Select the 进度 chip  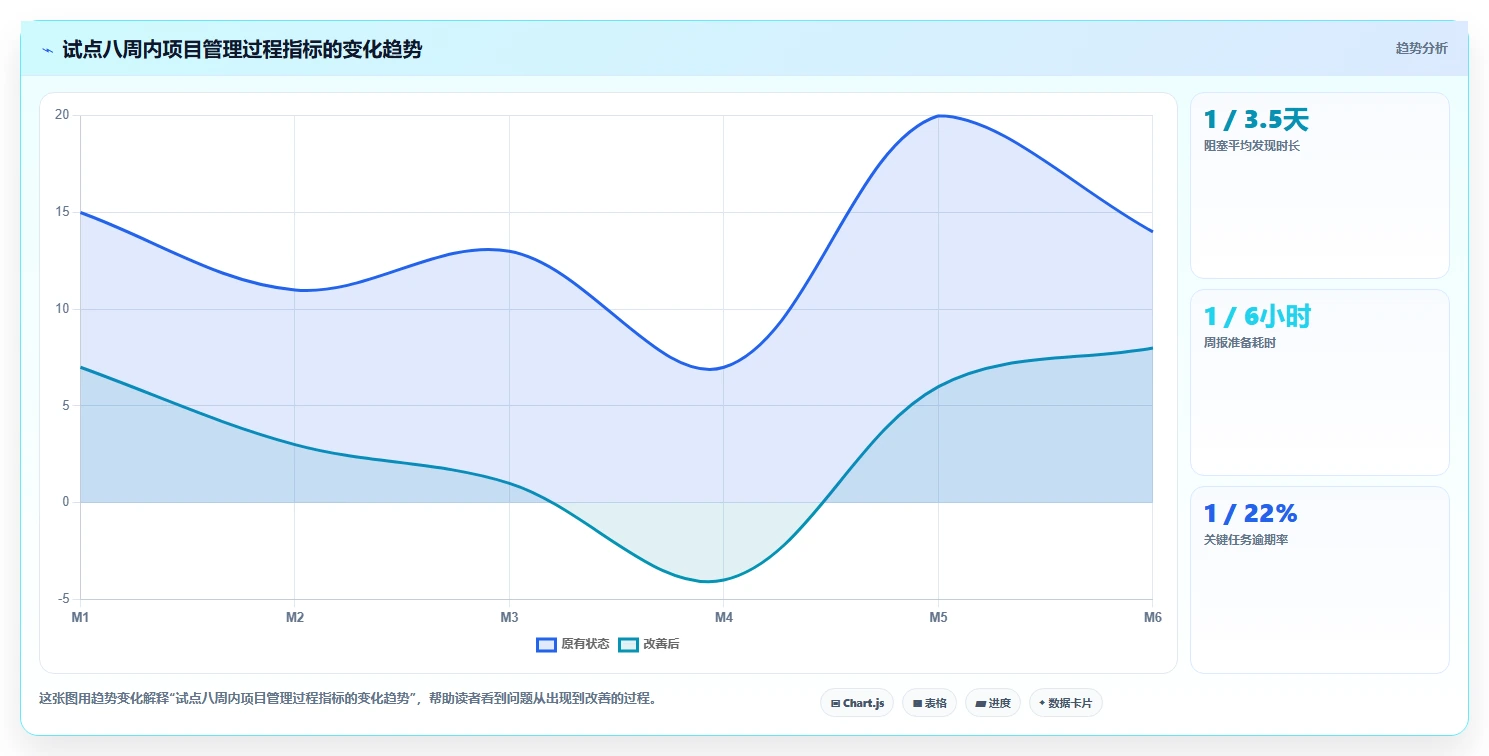pyautogui.click(x=993, y=703)
